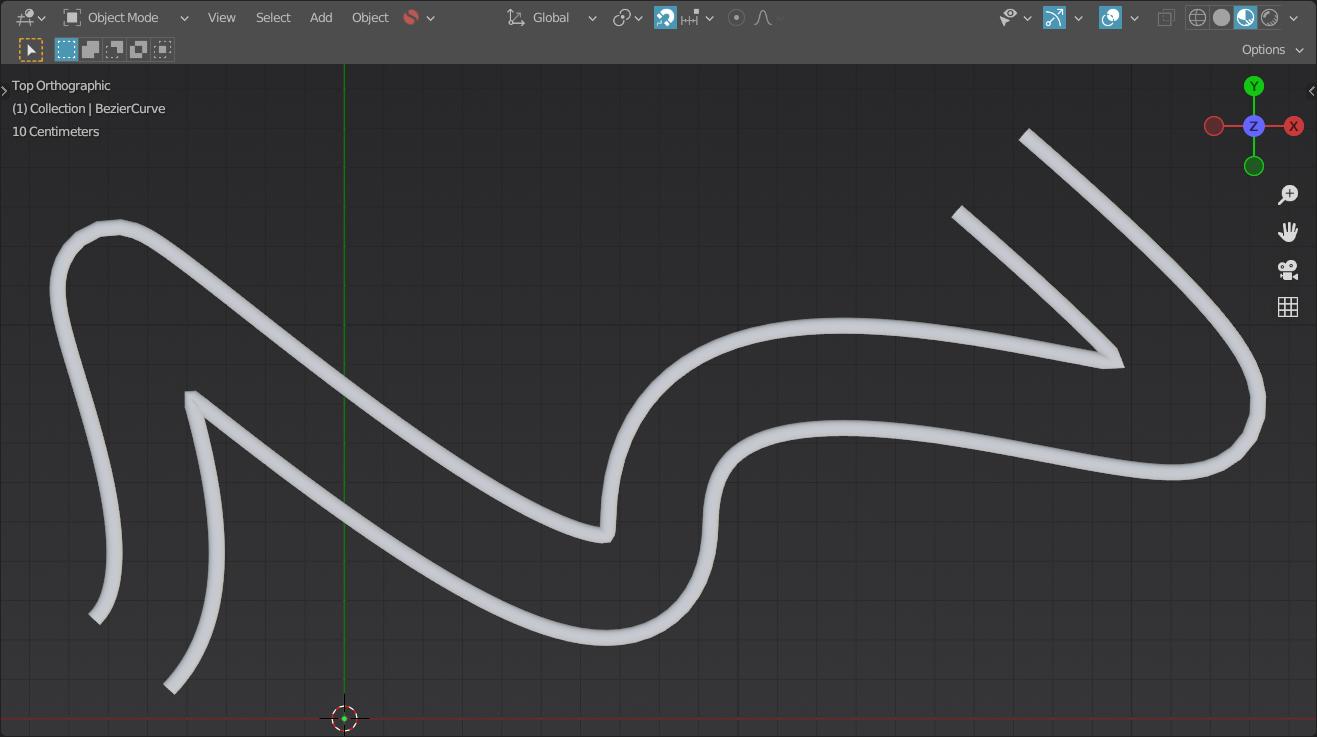Open the transform pivot point dropdown
This screenshot has width=1317, height=737.
click(627, 17)
